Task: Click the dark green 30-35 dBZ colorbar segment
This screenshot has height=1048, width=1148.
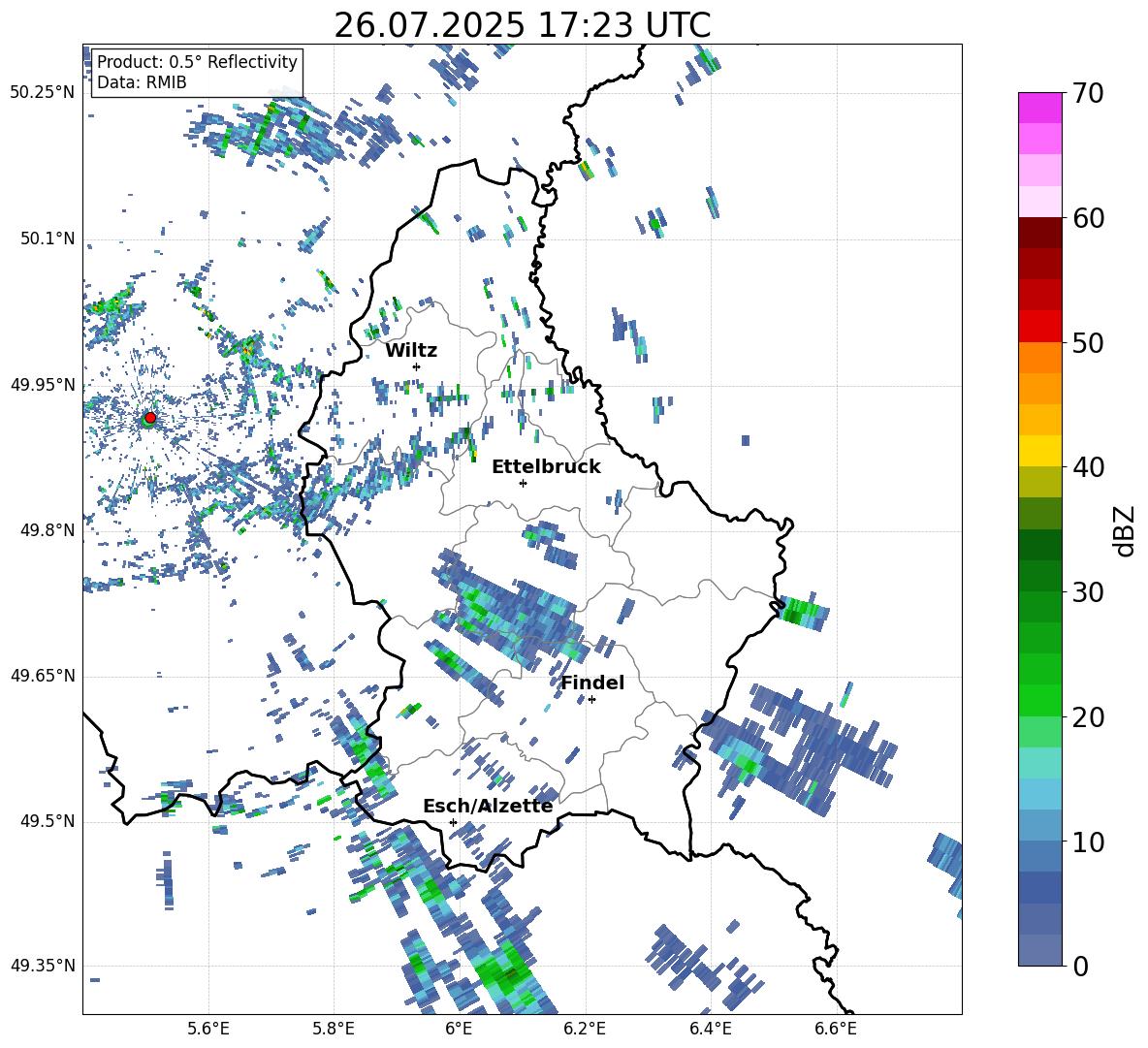Action: tap(1039, 545)
